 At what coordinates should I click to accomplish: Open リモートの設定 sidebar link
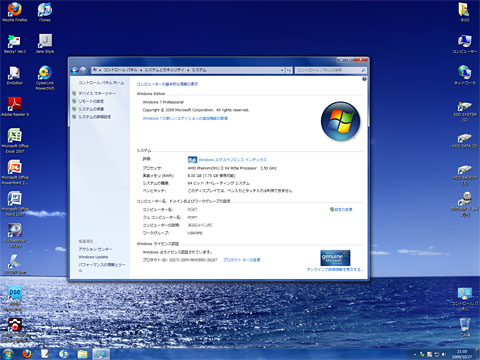[91, 101]
